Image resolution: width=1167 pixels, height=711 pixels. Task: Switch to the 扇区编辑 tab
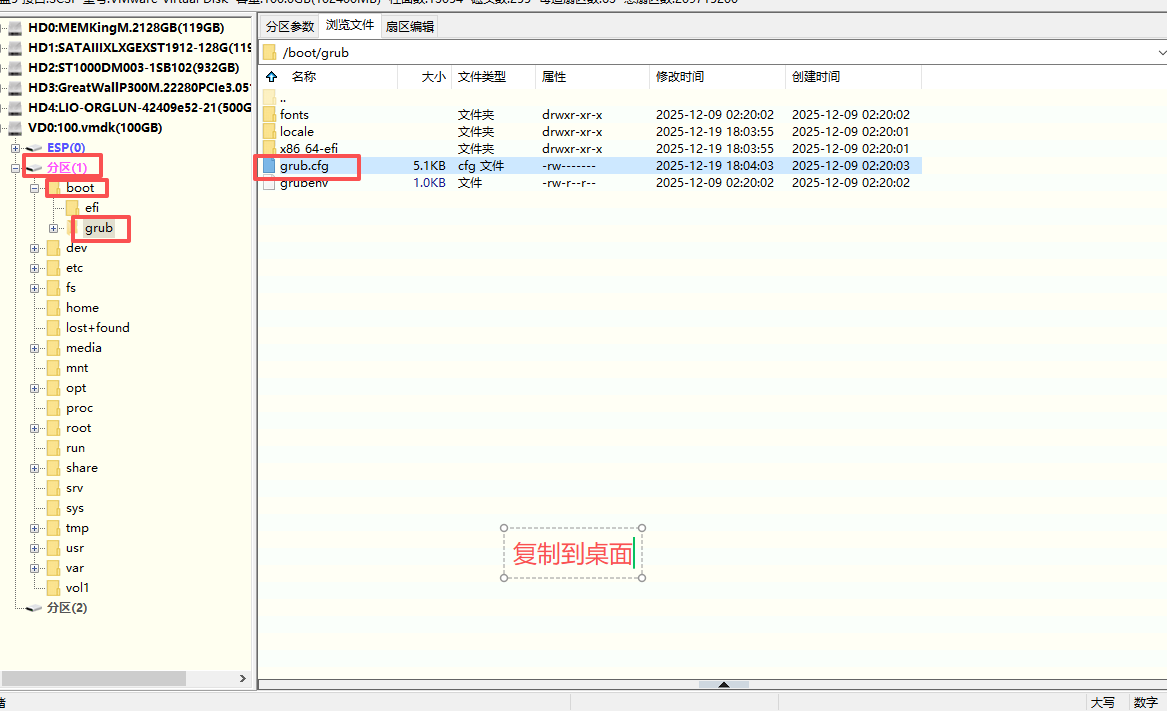pyautogui.click(x=409, y=26)
